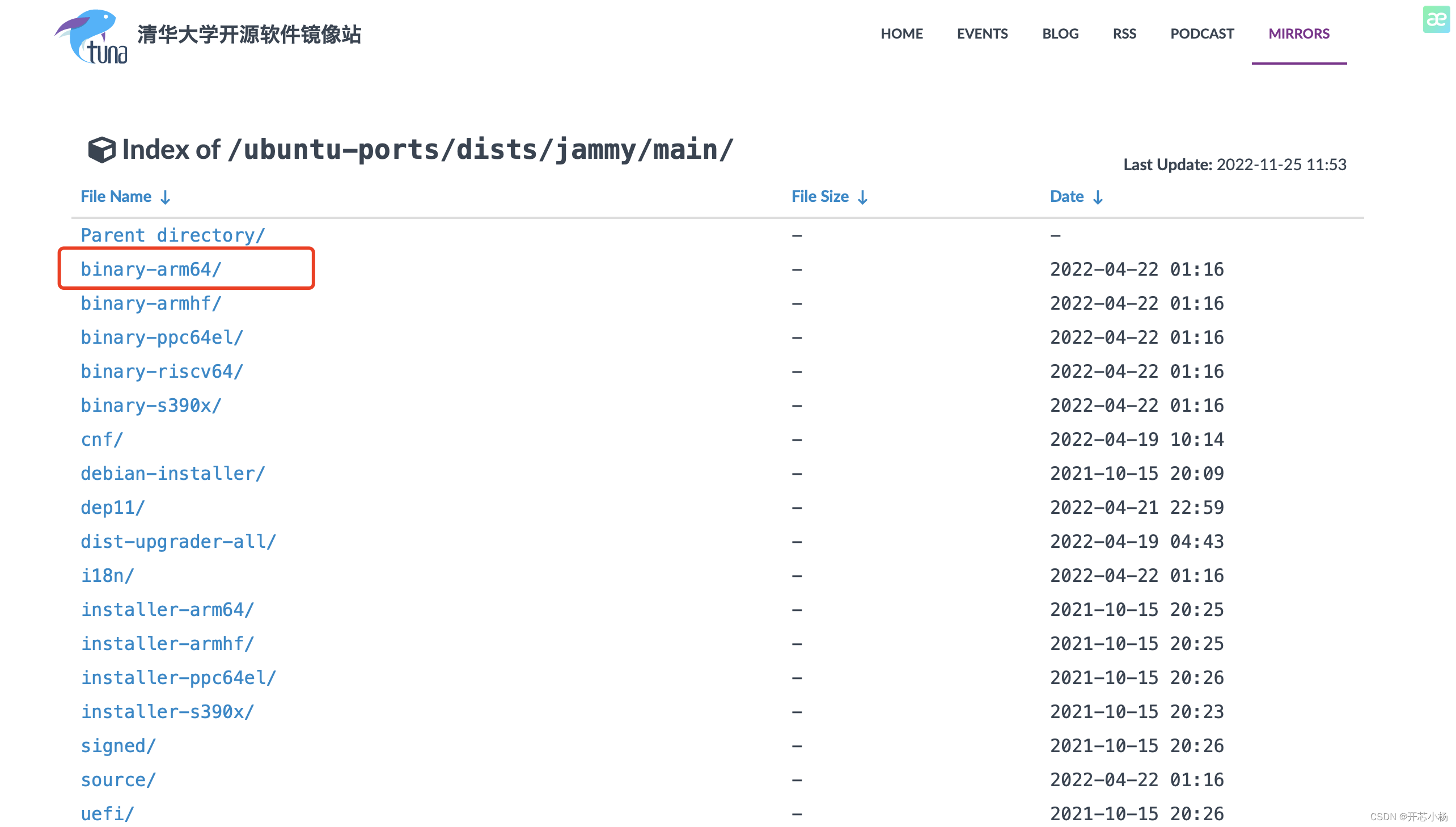The width and height of the screenshot is (1456, 827).
Task: Open the binary-ppc64el/ folder
Action: click(x=162, y=337)
